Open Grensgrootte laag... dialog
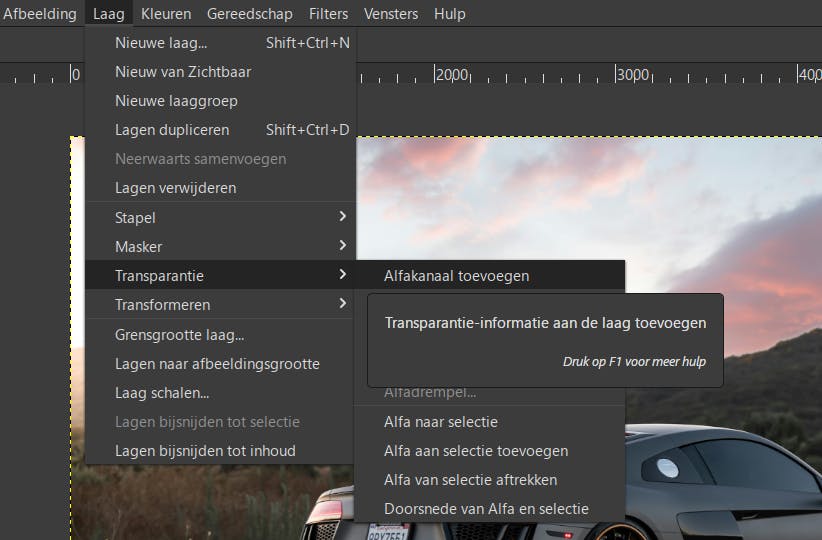Image resolution: width=822 pixels, height=540 pixels. (x=220, y=334)
